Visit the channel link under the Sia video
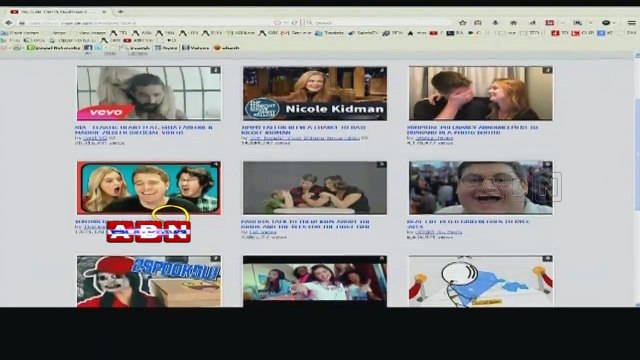The image size is (640, 360). pos(95,138)
